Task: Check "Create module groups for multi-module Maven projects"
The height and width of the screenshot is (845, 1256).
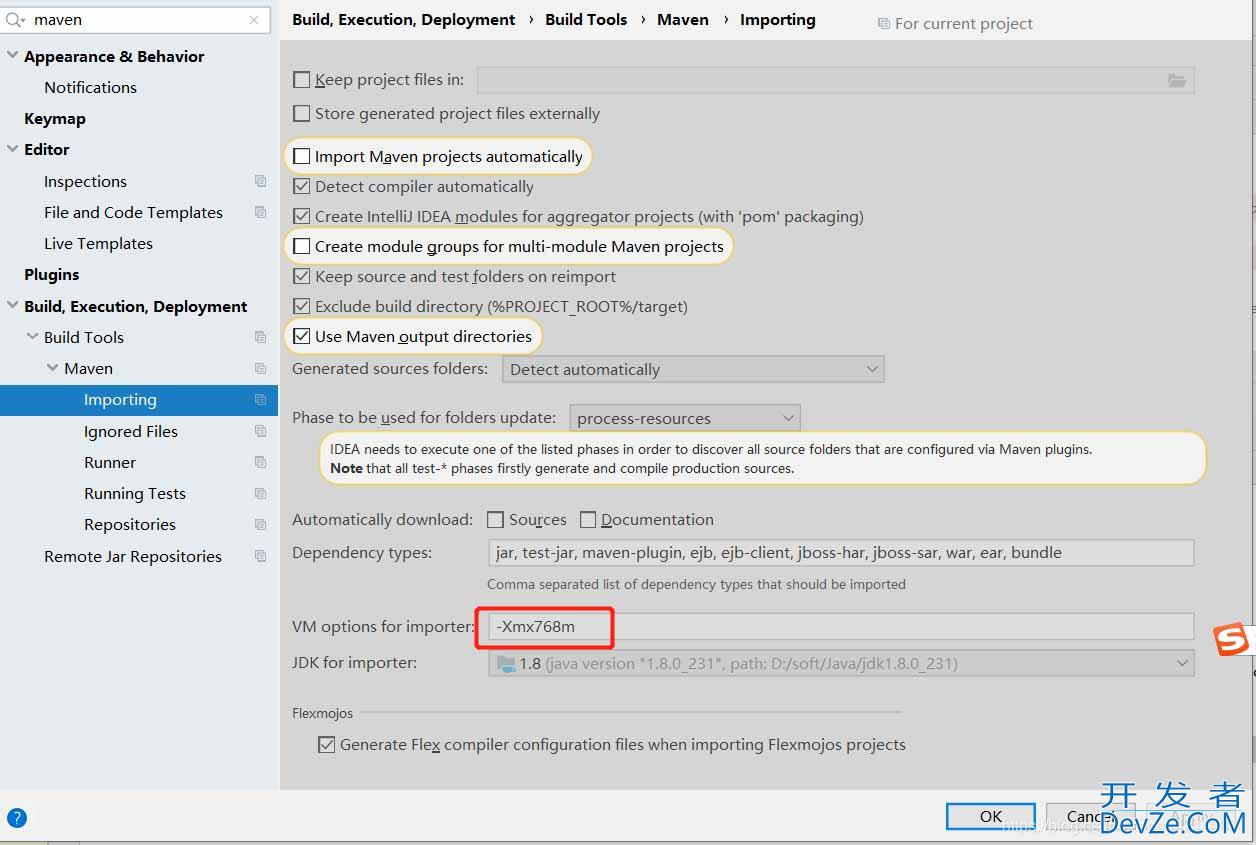Action: 301,246
